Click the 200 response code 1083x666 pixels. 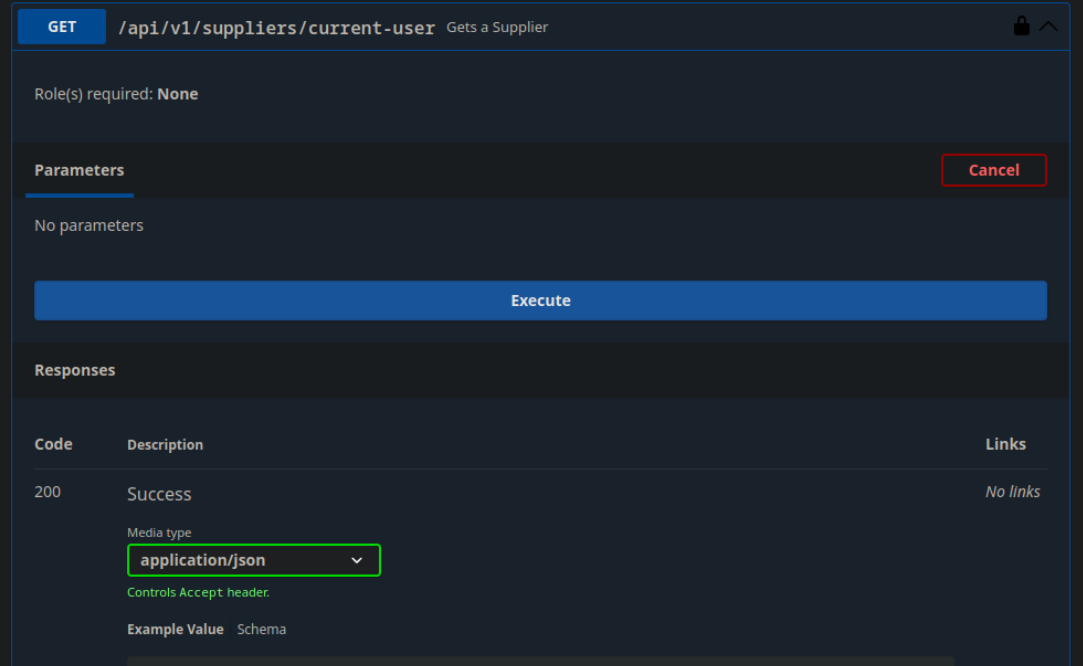coord(47,491)
